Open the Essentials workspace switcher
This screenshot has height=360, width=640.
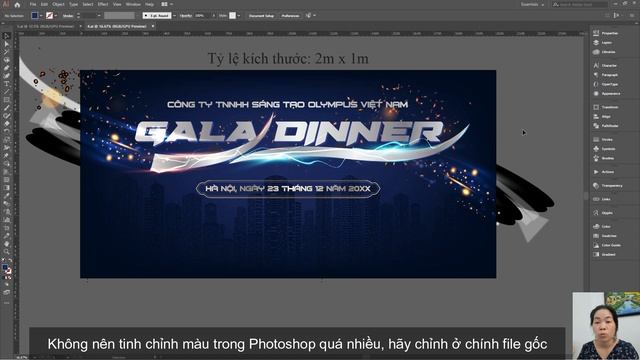click(532, 4)
